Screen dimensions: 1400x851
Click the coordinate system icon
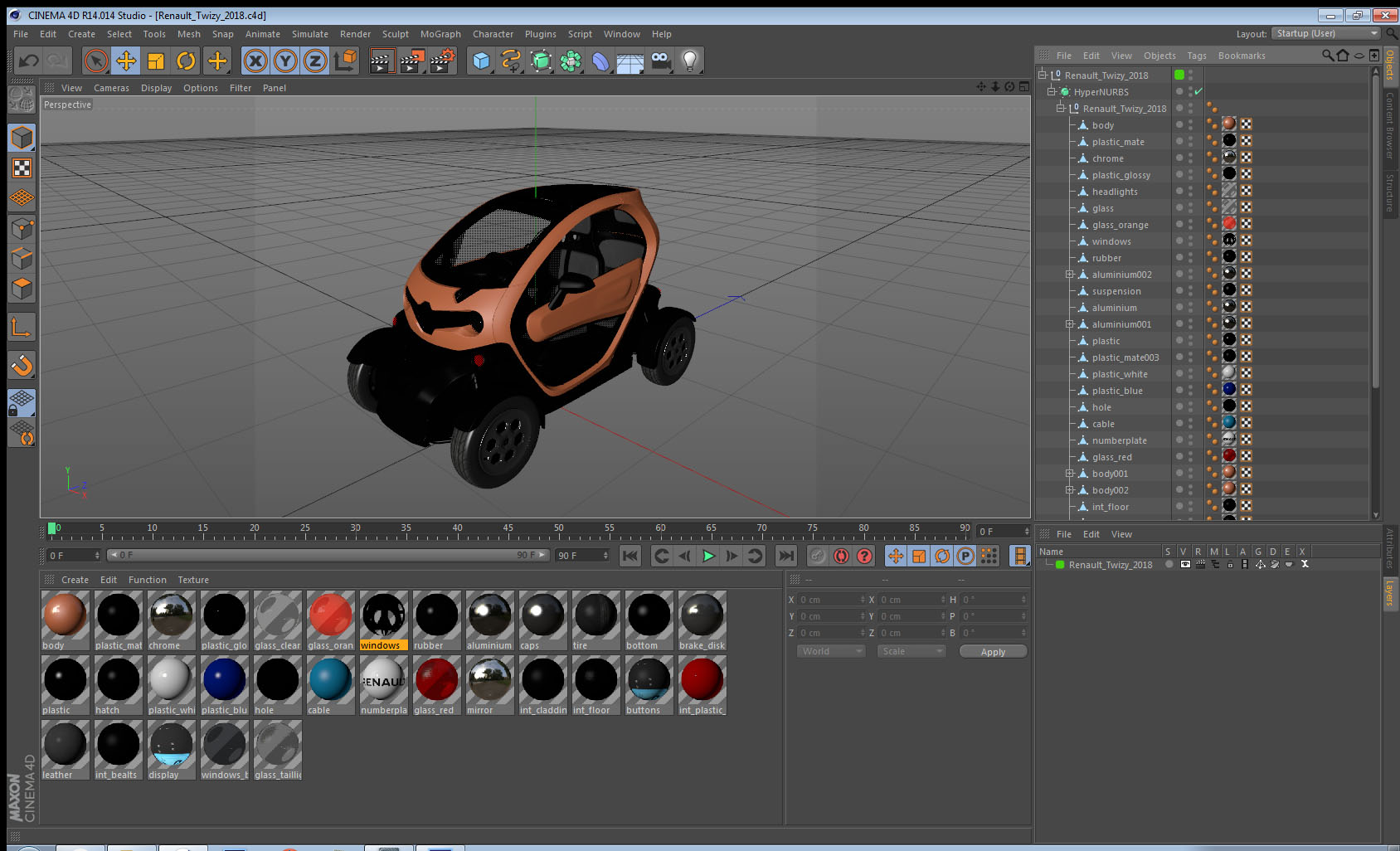point(345,61)
